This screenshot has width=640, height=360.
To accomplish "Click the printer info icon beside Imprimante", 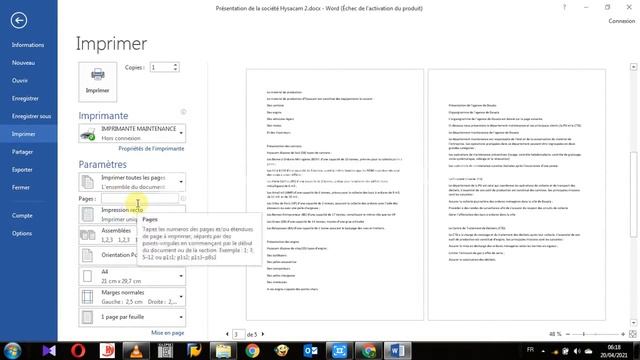I will pos(183,112).
